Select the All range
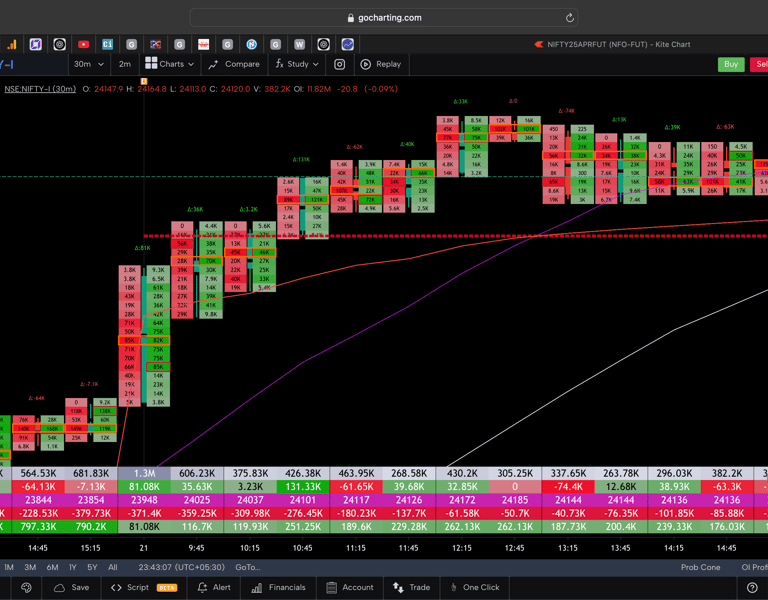The width and height of the screenshot is (768, 600). point(113,567)
